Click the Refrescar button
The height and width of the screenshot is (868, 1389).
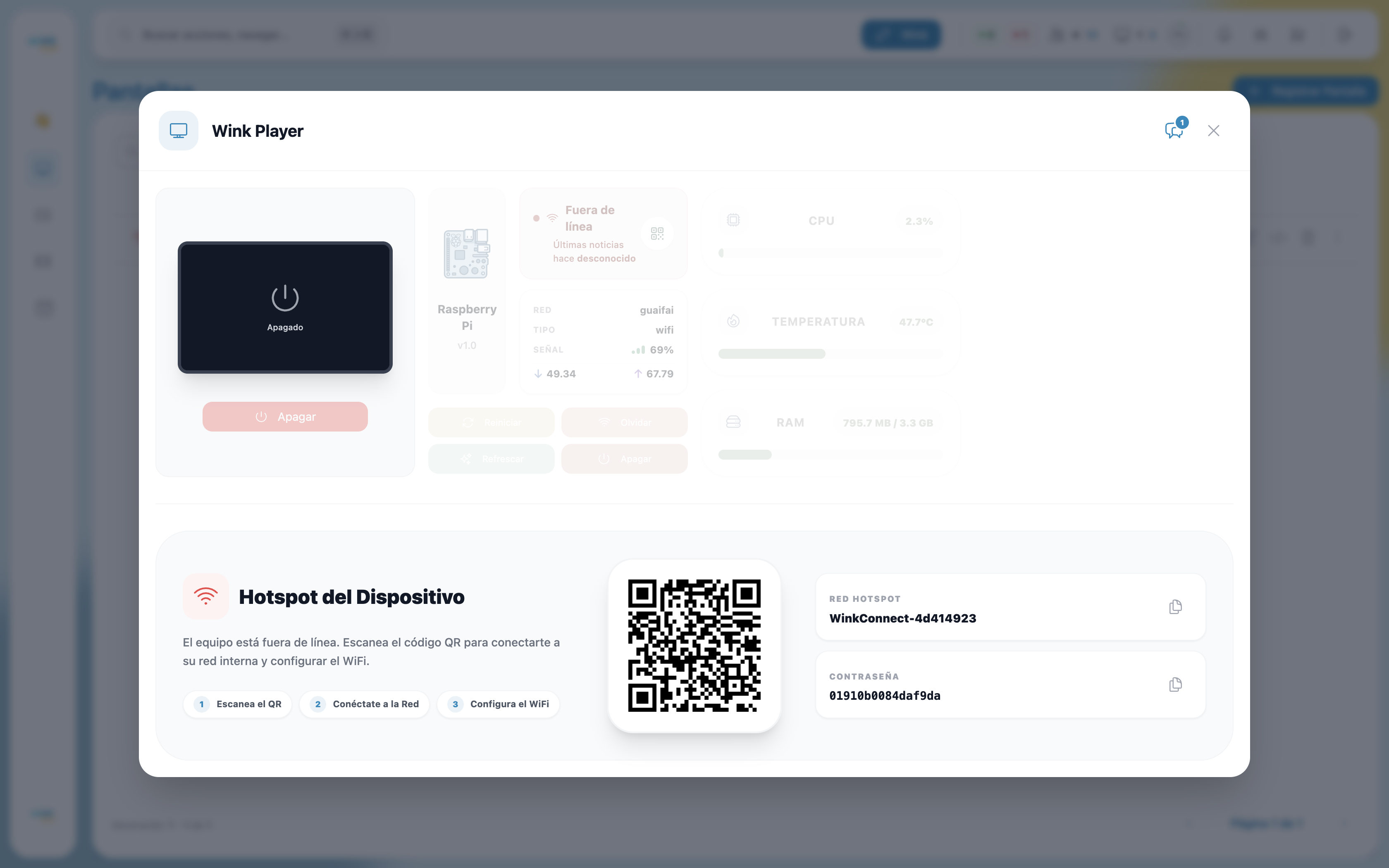[491, 459]
